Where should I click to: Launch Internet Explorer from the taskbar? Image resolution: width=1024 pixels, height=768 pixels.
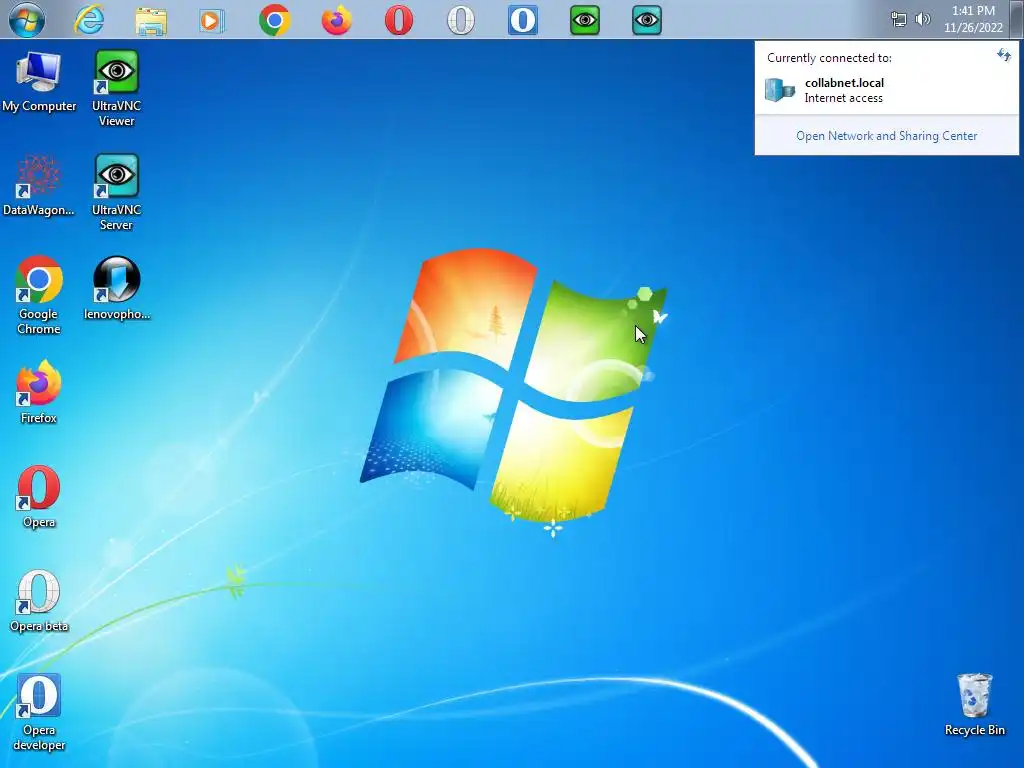tap(89, 20)
